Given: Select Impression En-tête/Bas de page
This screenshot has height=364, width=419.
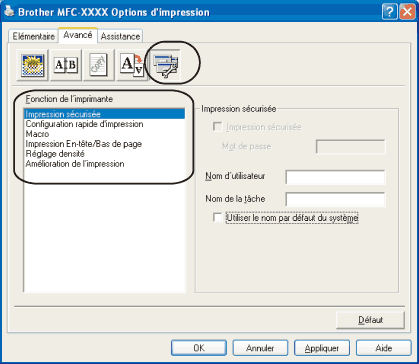Looking at the screenshot, I should (84, 144).
